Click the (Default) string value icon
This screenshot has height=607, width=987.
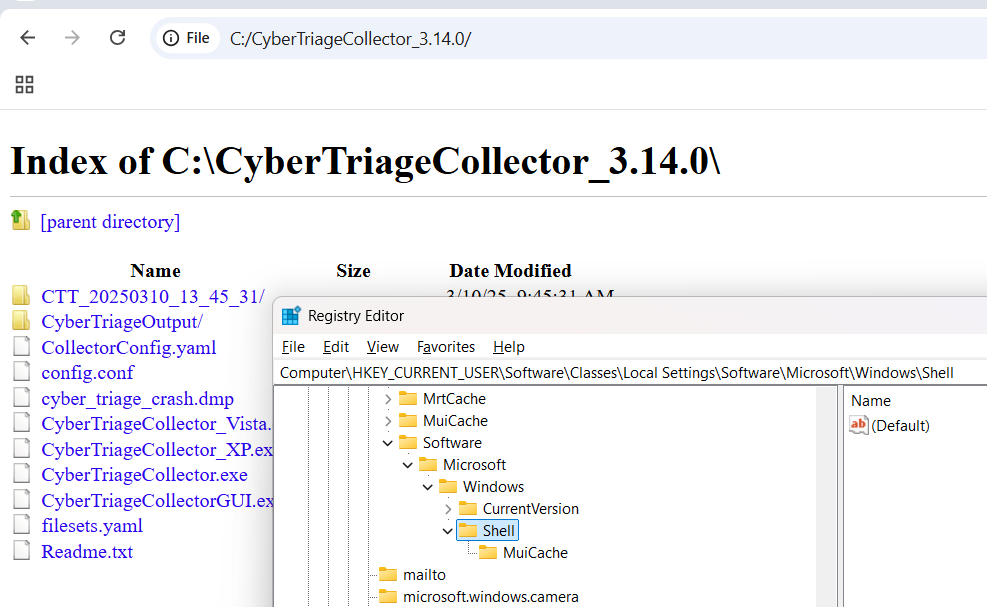click(859, 425)
